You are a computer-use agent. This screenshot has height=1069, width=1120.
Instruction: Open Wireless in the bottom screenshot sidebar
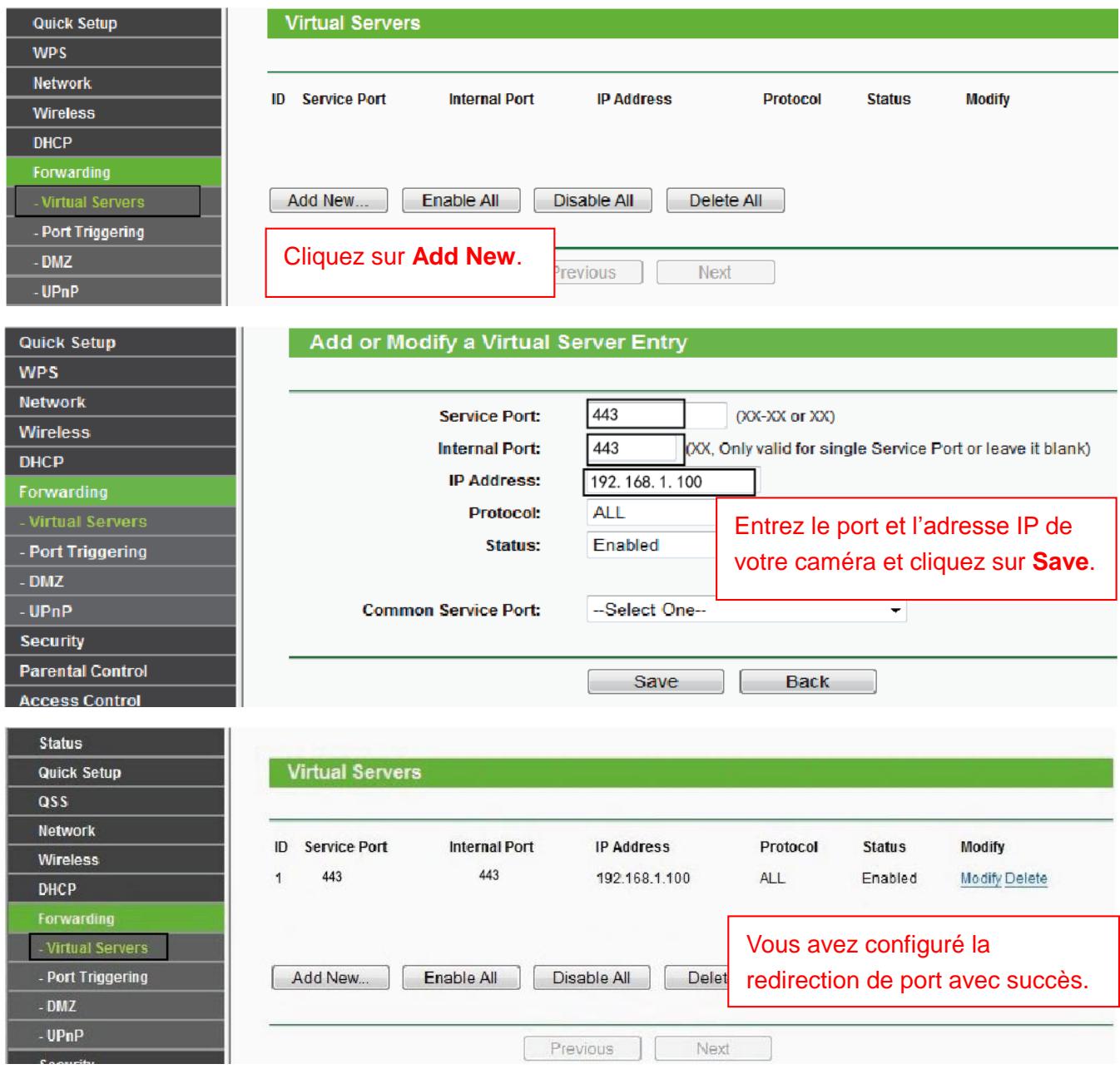click(x=116, y=860)
